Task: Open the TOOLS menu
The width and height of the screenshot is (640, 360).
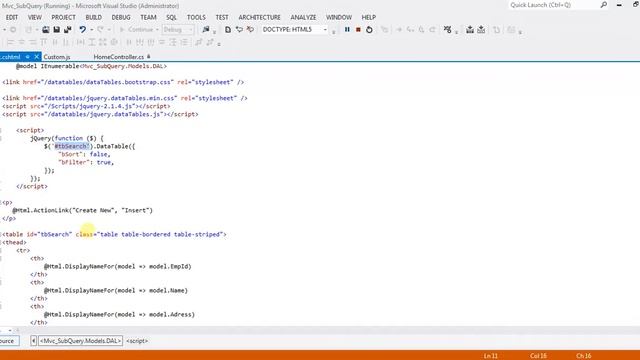Action: point(196,17)
